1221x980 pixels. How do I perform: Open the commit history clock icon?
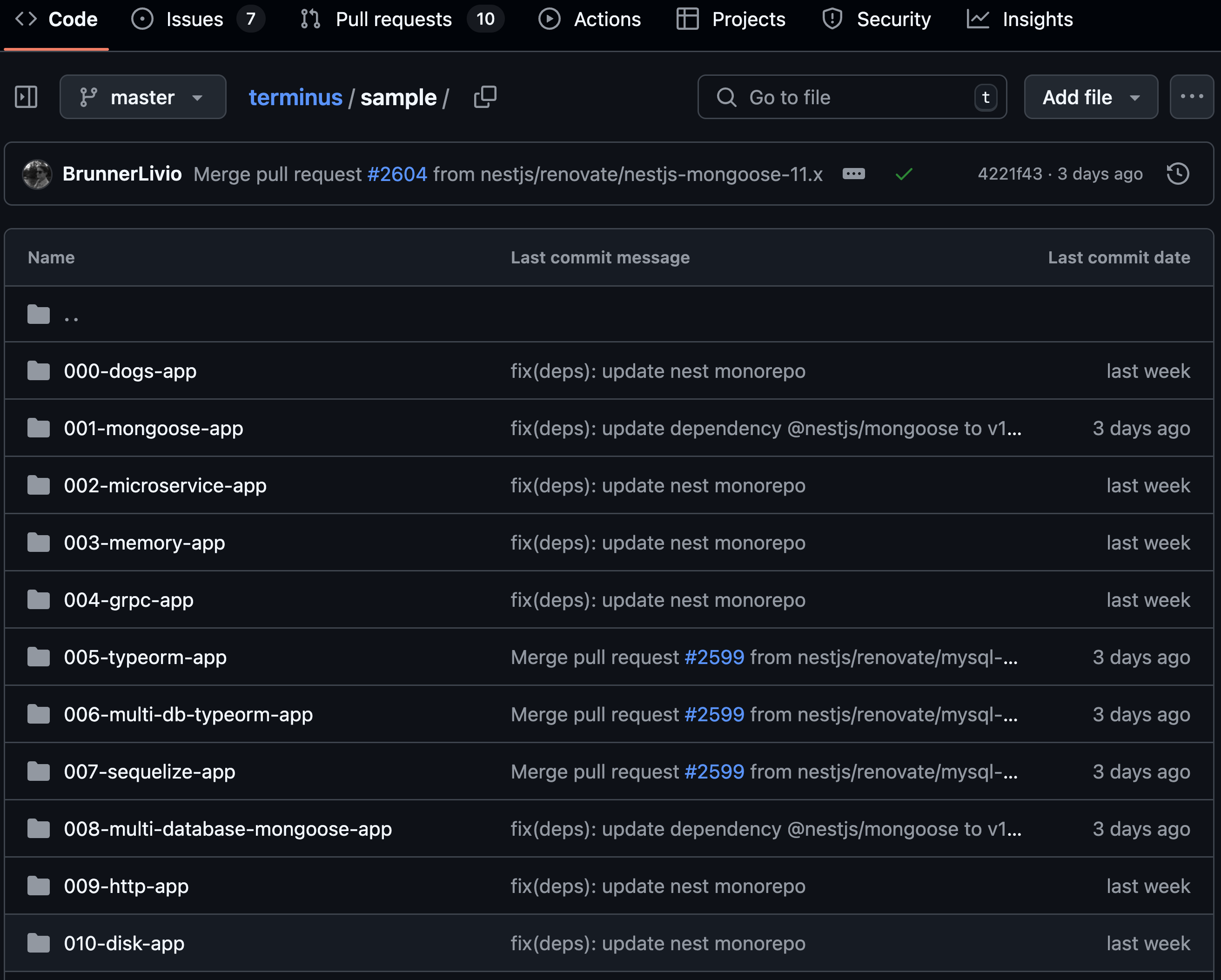1177,174
